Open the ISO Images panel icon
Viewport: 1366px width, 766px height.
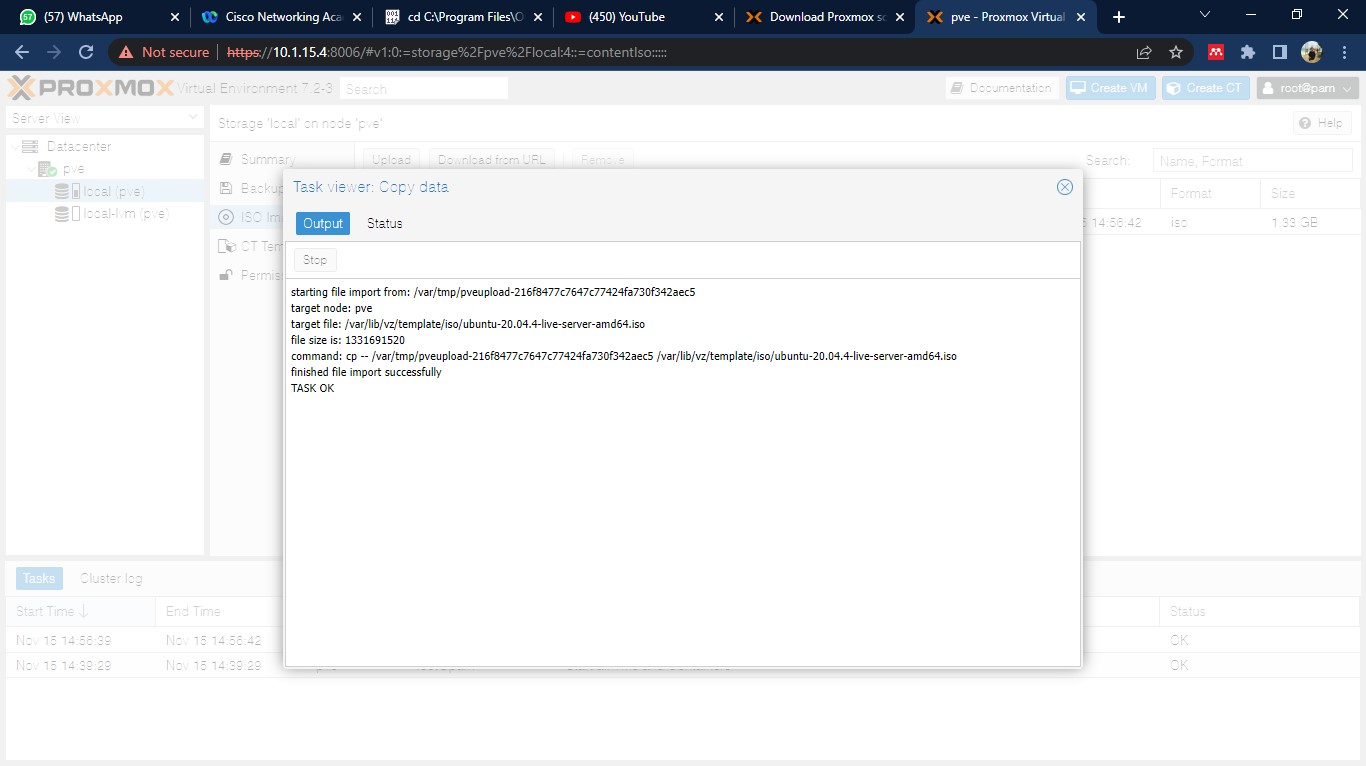(227, 217)
